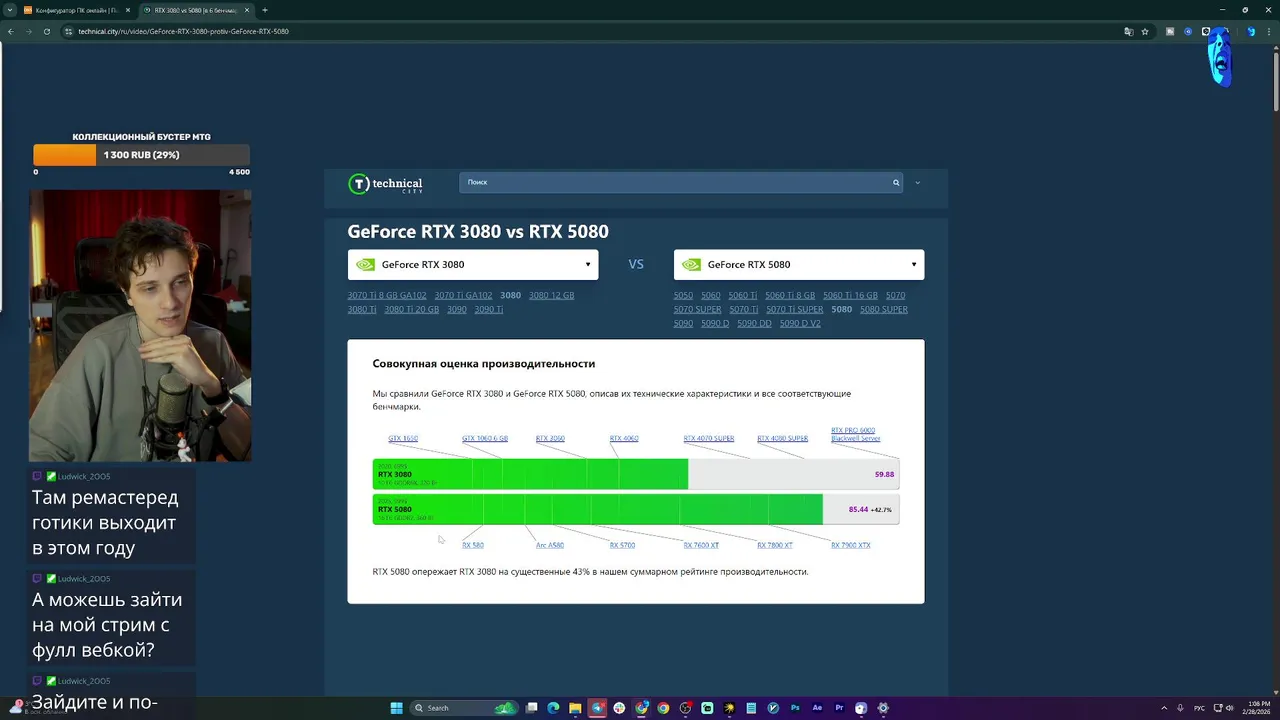
Task: Reload the page with the refresh icon
Action: [46, 31]
